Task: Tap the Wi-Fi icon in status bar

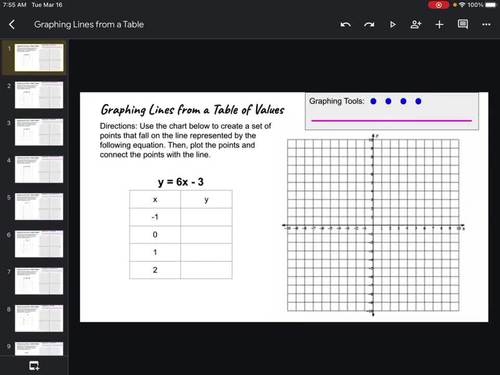Action: point(462,5)
